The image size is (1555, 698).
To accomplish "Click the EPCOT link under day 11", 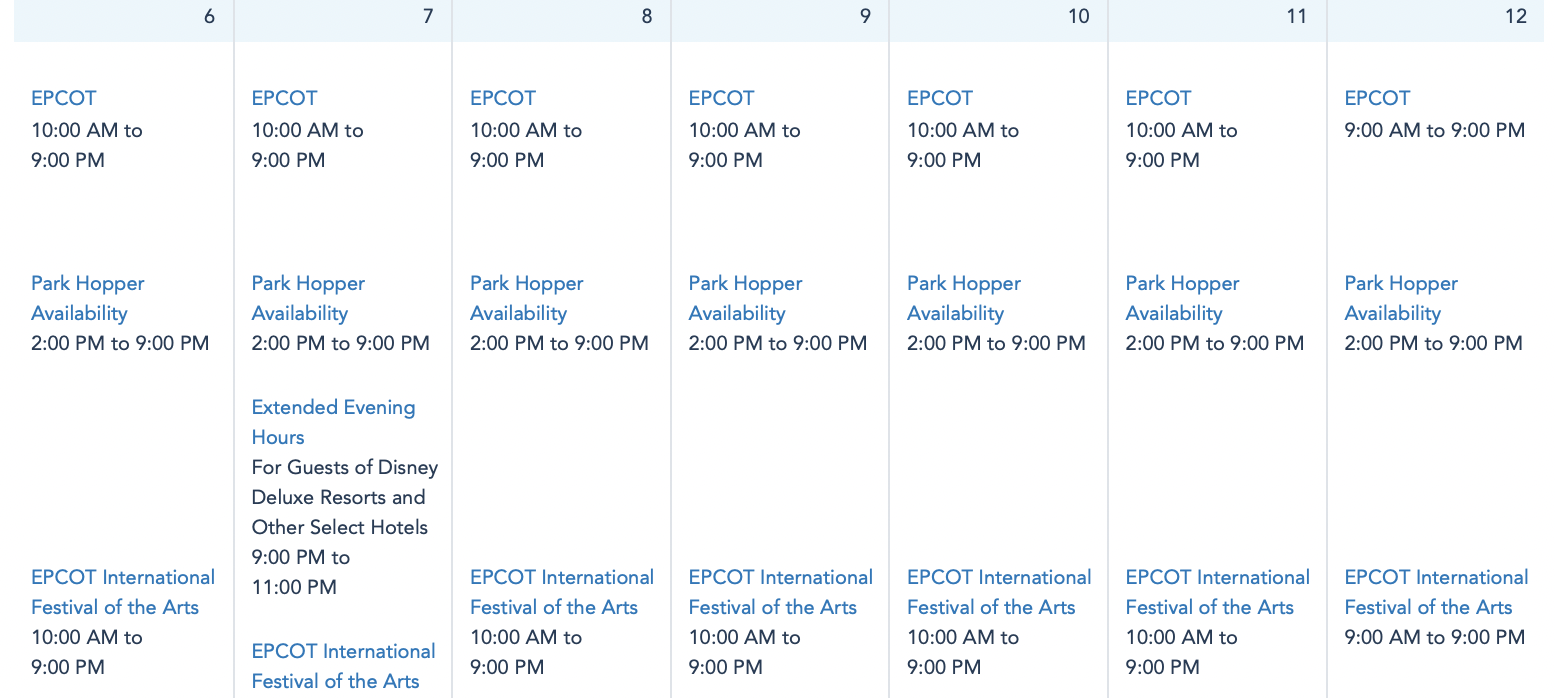I will (x=1158, y=98).
